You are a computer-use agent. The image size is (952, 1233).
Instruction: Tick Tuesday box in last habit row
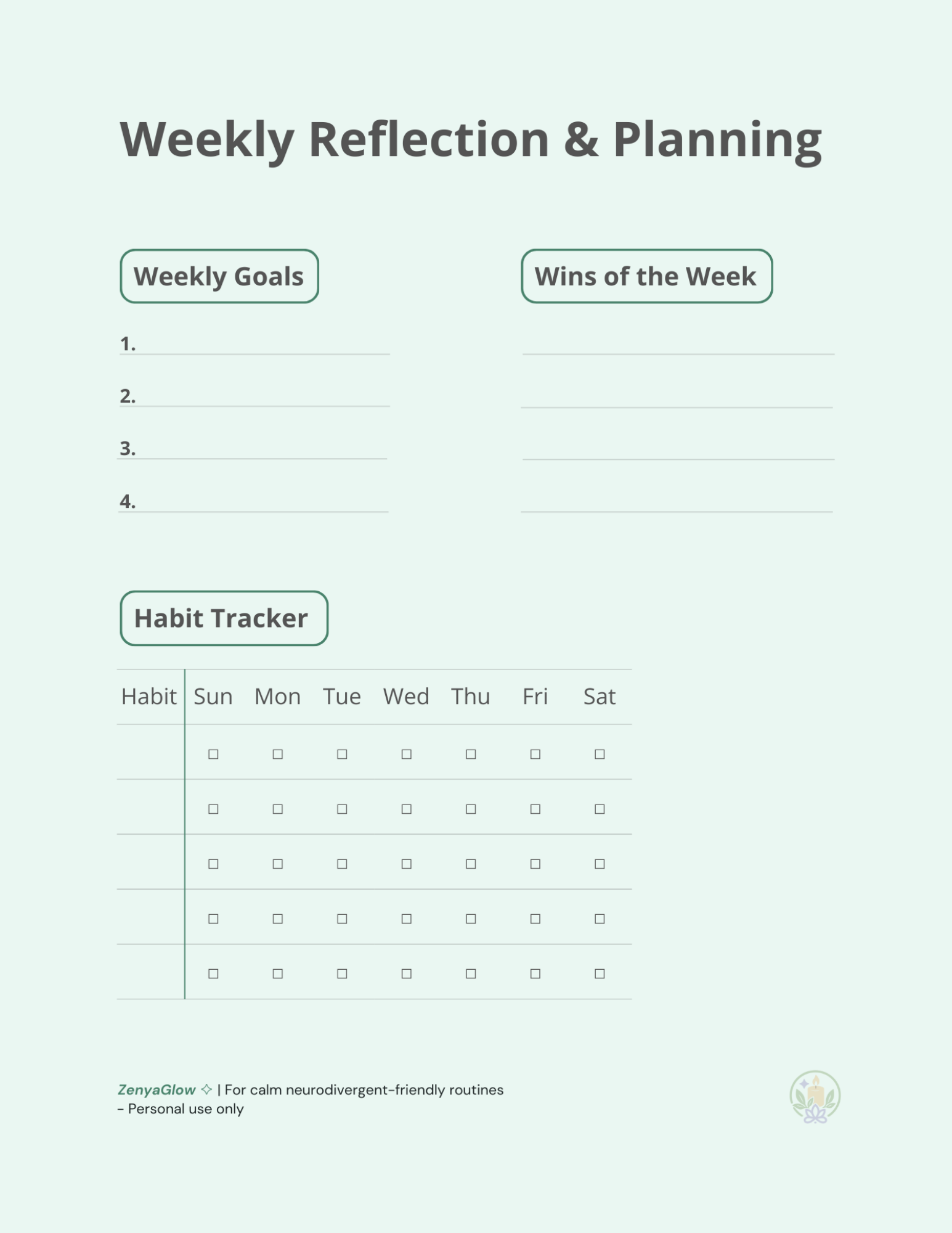tap(342, 973)
